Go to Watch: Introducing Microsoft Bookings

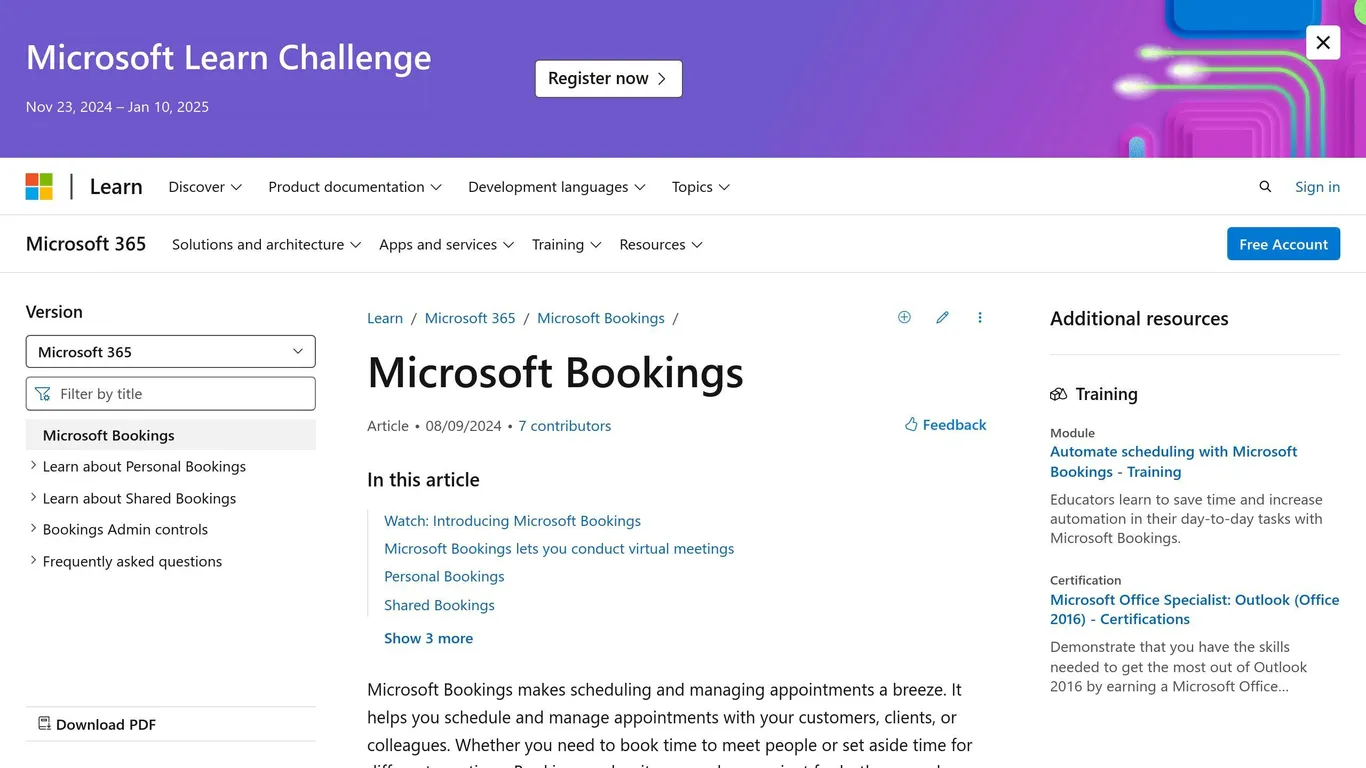coord(512,520)
